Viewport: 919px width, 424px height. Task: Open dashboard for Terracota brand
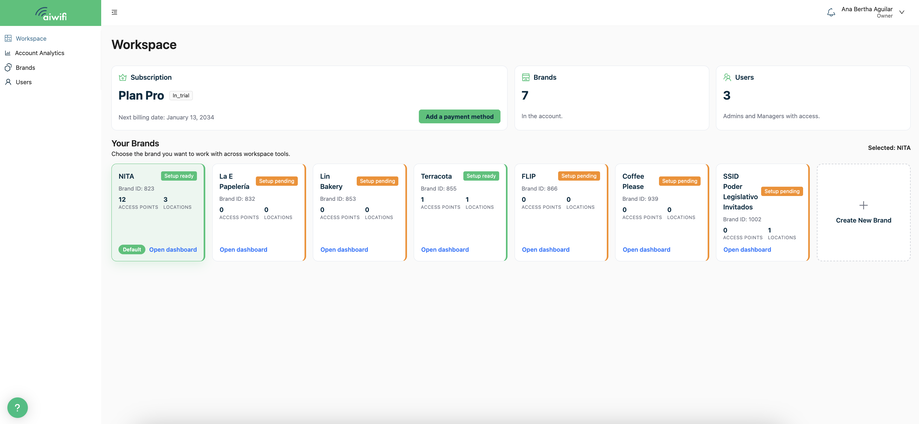coord(445,250)
